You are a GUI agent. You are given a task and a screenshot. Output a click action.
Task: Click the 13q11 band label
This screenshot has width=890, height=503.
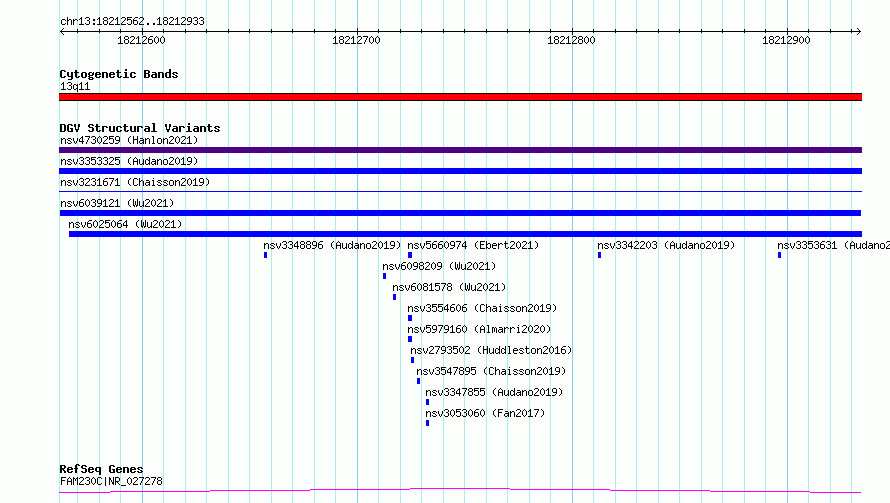click(75, 86)
